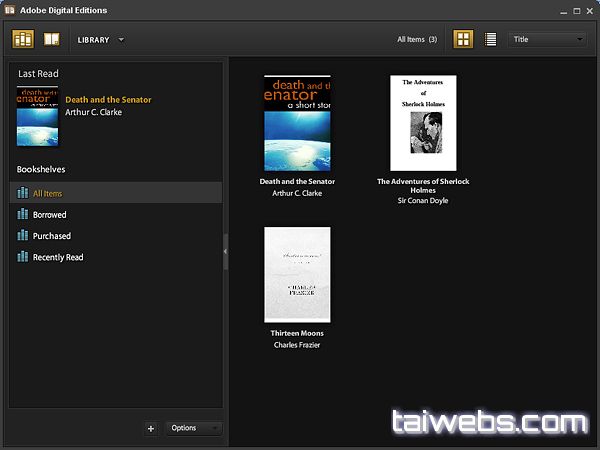Image resolution: width=600 pixels, height=450 pixels.
Task: Collapse the left panel via divider handle
Action: coord(225,251)
